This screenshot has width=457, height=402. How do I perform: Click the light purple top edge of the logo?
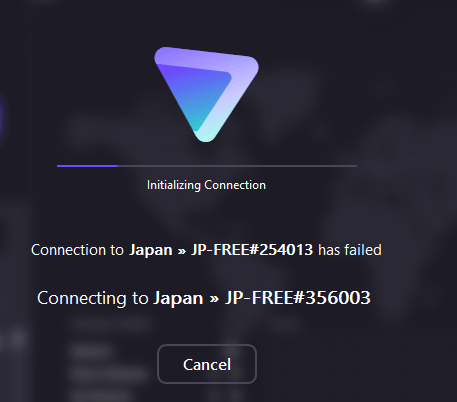click(207, 59)
